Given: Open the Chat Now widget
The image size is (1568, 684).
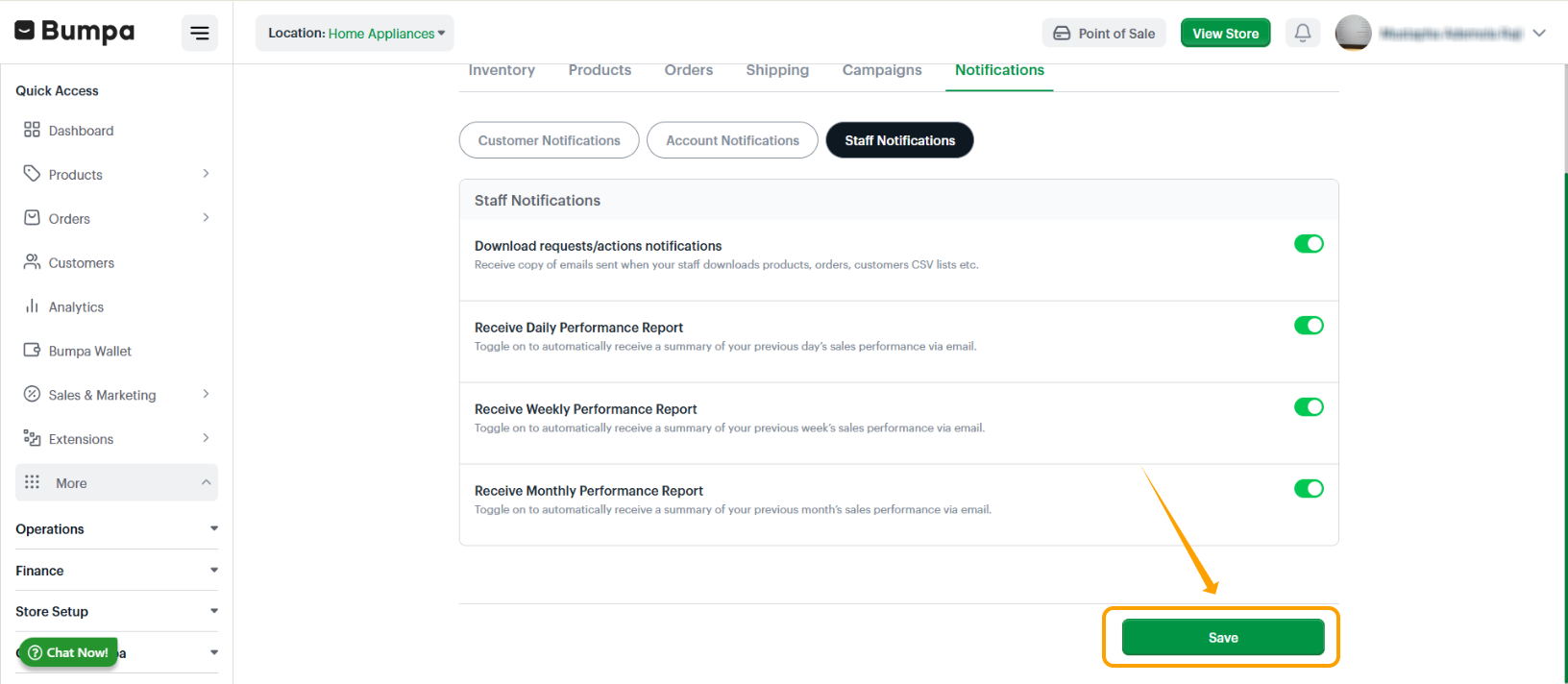Looking at the screenshot, I should [68, 653].
